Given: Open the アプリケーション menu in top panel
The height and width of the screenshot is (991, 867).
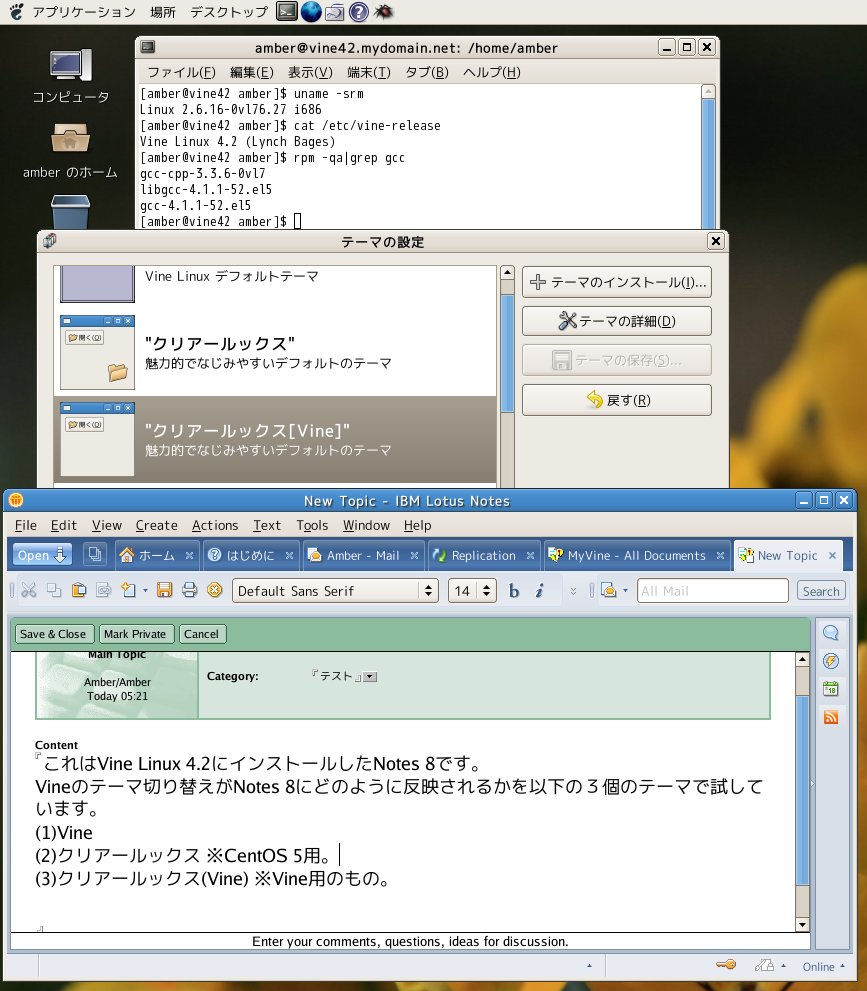Looking at the screenshot, I should 83,12.
